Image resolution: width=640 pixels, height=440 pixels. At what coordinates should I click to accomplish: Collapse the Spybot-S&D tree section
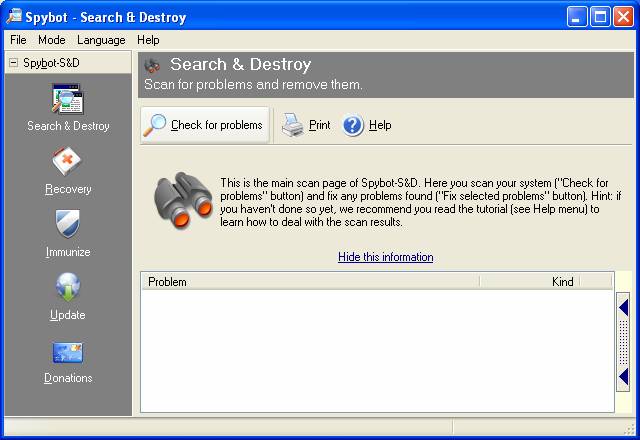(13, 63)
